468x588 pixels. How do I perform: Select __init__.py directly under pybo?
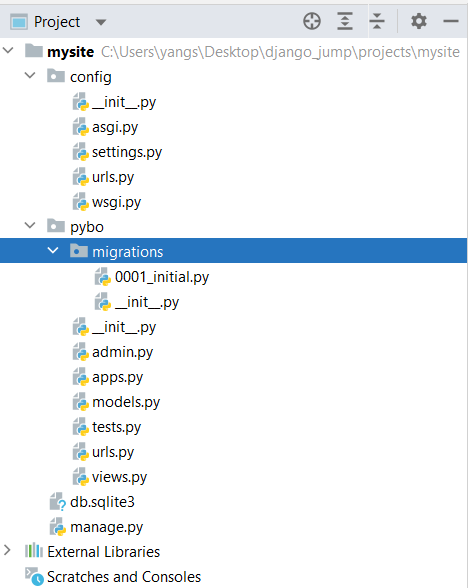click(124, 327)
